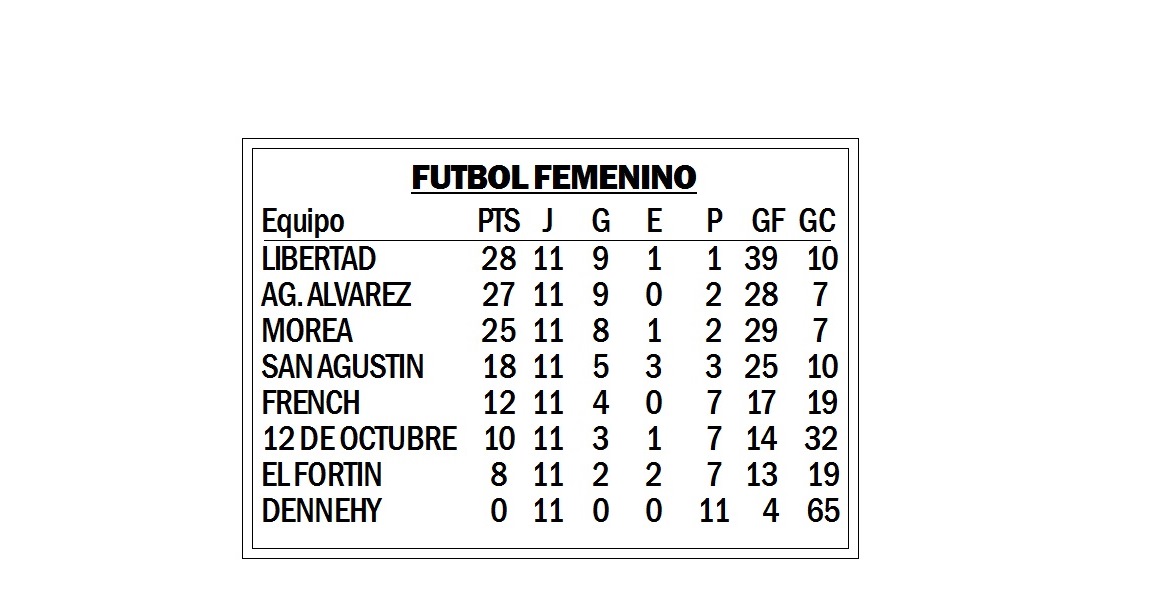The width and height of the screenshot is (1155, 614).
Task: Select the DENNEHY team name
Action: (321, 511)
